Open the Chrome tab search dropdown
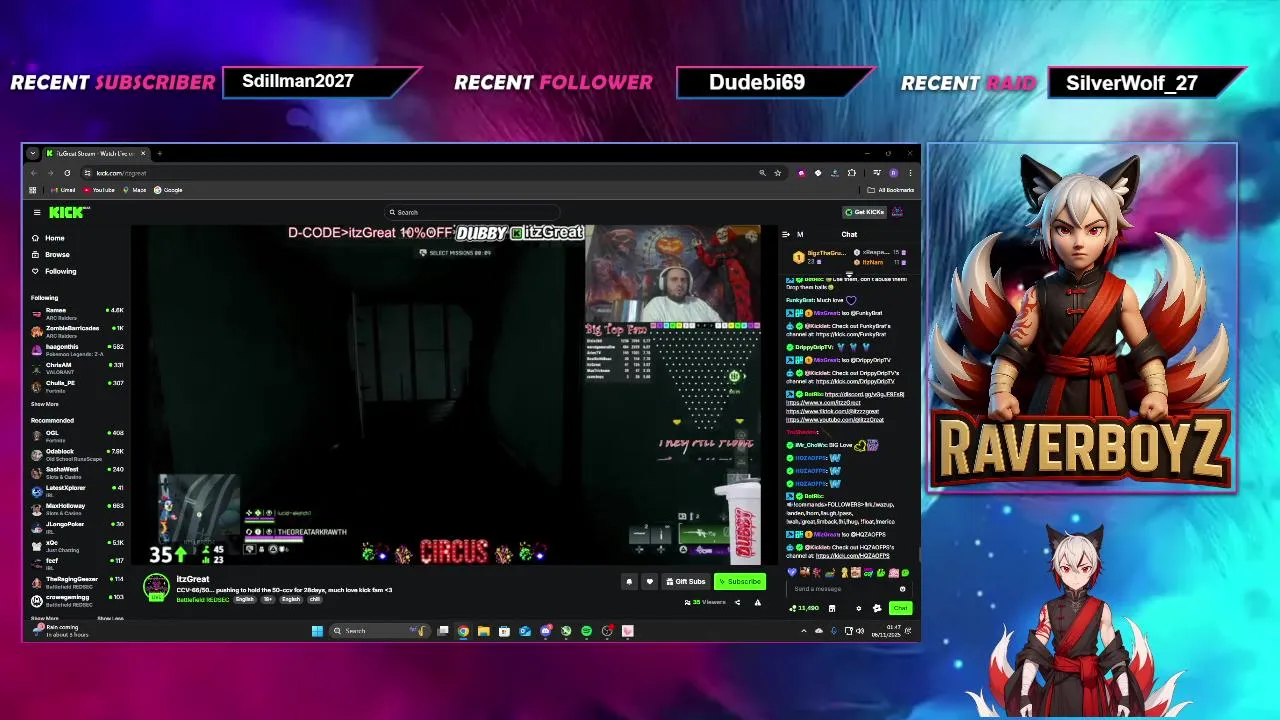1280x720 pixels. (x=33, y=154)
